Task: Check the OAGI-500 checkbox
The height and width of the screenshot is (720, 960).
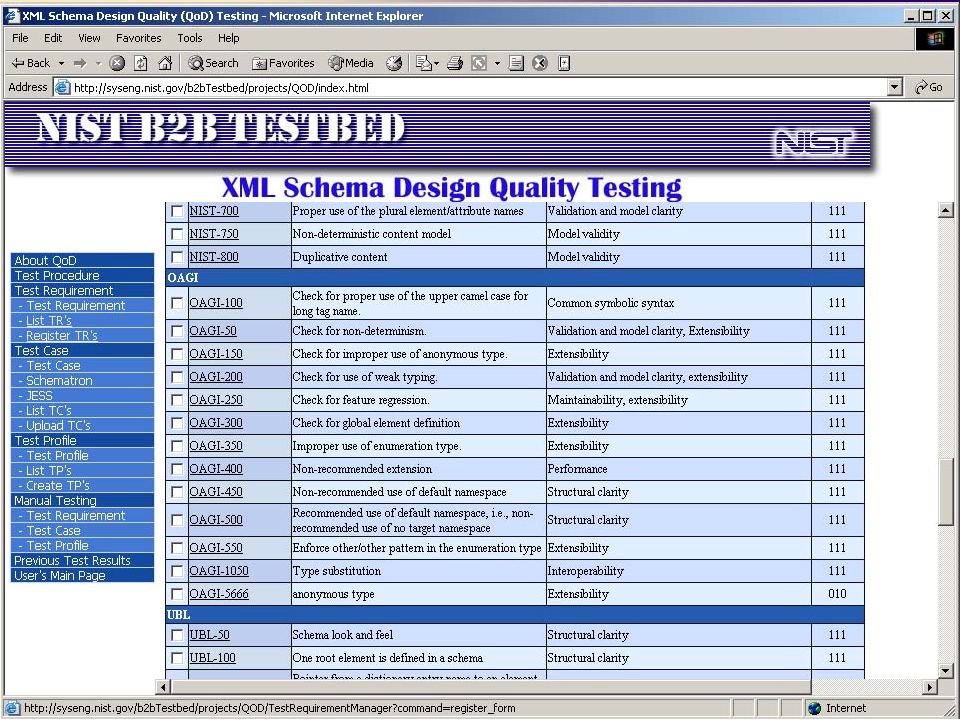Action: (x=177, y=520)
